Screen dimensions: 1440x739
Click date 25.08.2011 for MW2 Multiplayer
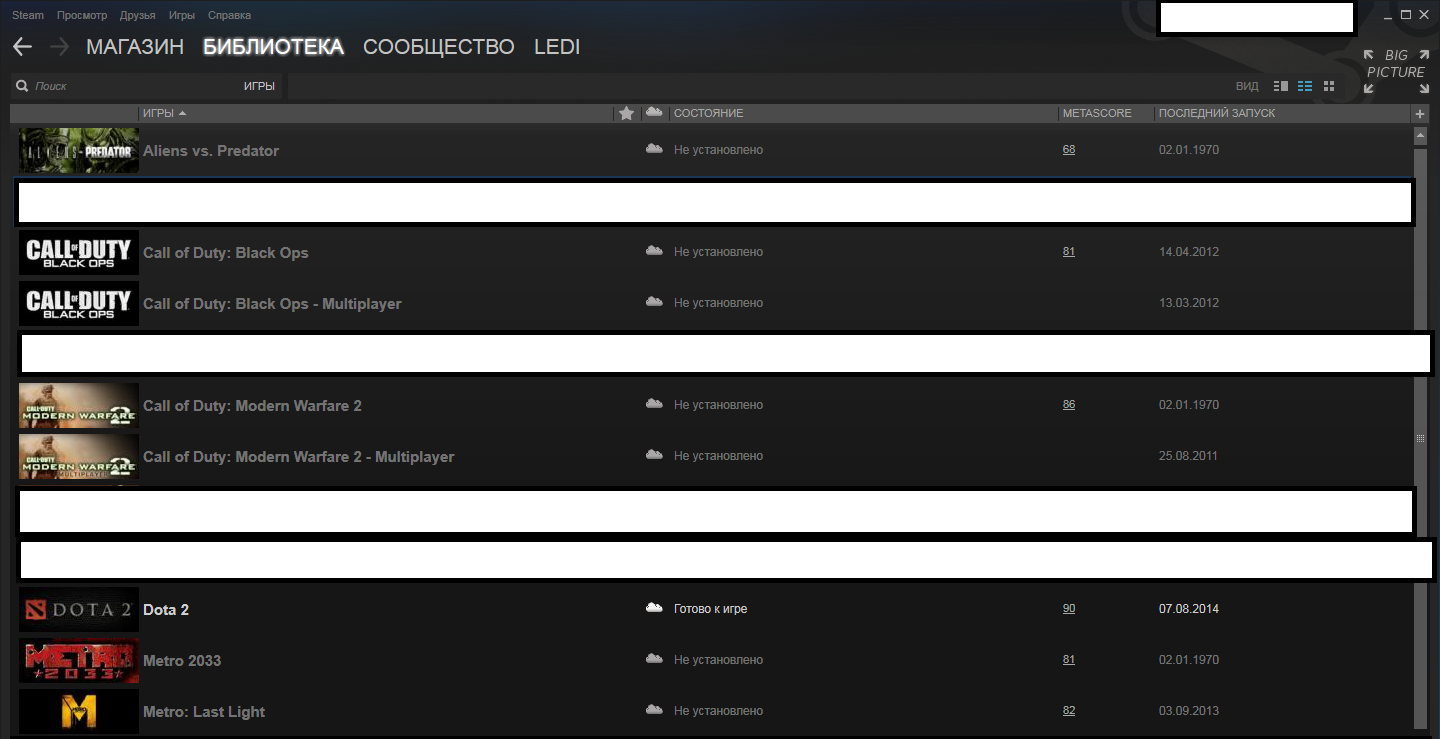click(1189, 456)
